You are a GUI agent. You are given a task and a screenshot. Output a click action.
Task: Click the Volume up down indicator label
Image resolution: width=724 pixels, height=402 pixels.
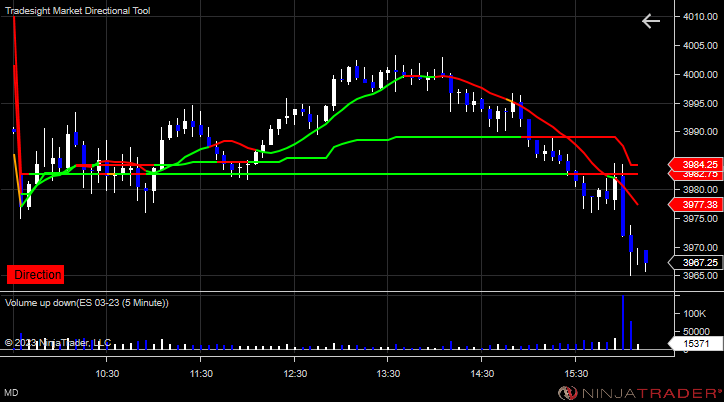(87, 303)
